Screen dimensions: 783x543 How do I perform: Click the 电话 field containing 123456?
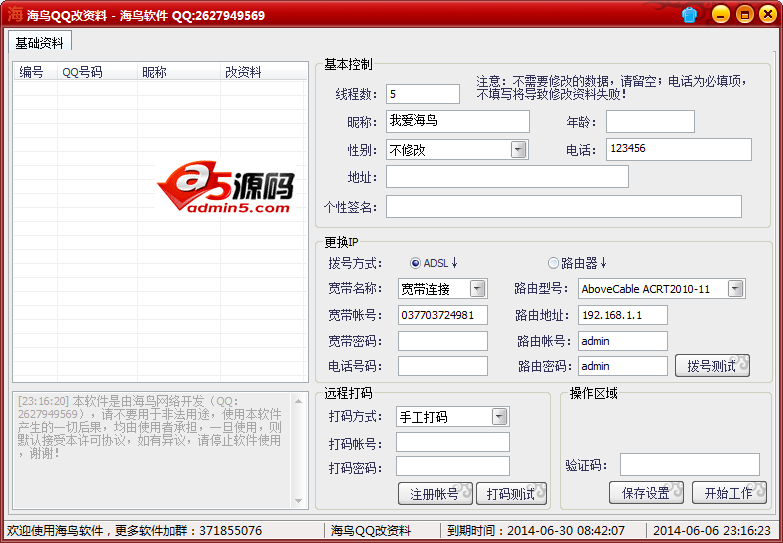point(679,149)
